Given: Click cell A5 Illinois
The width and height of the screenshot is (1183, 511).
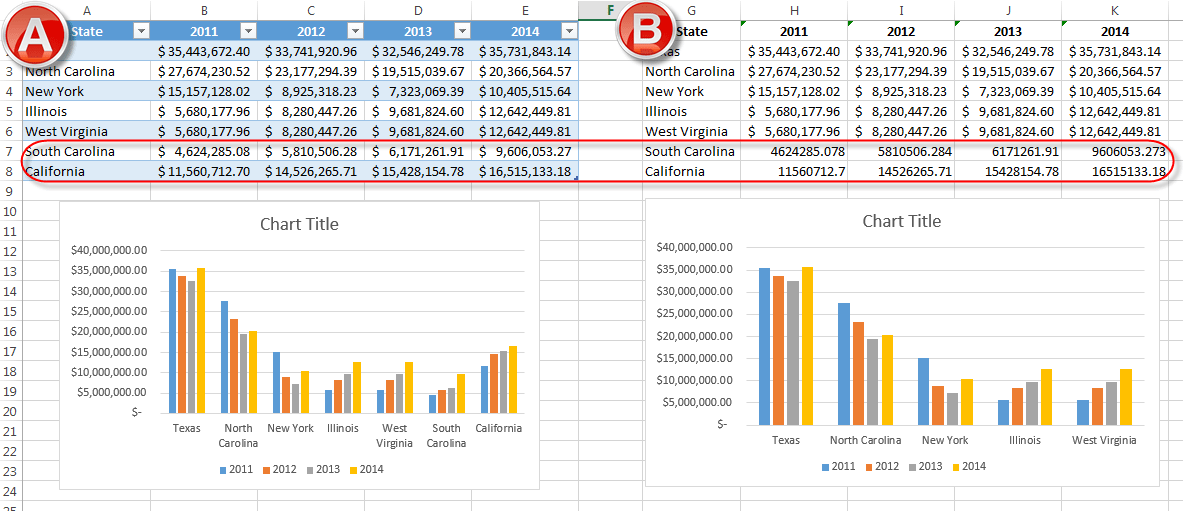Looking at the screenshot, I should click(x=87, y=112).
